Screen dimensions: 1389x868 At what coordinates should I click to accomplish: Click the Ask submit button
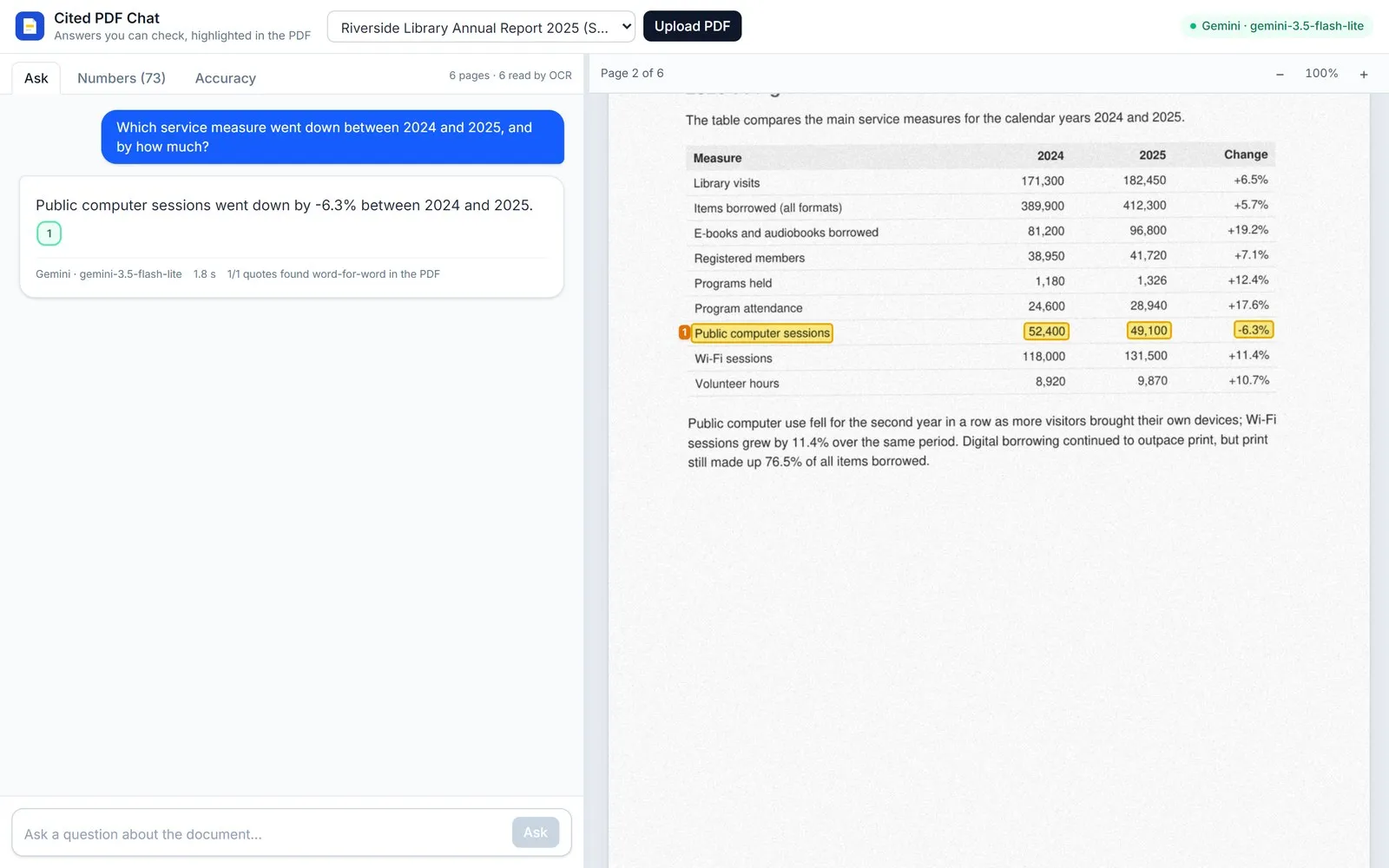536,832
